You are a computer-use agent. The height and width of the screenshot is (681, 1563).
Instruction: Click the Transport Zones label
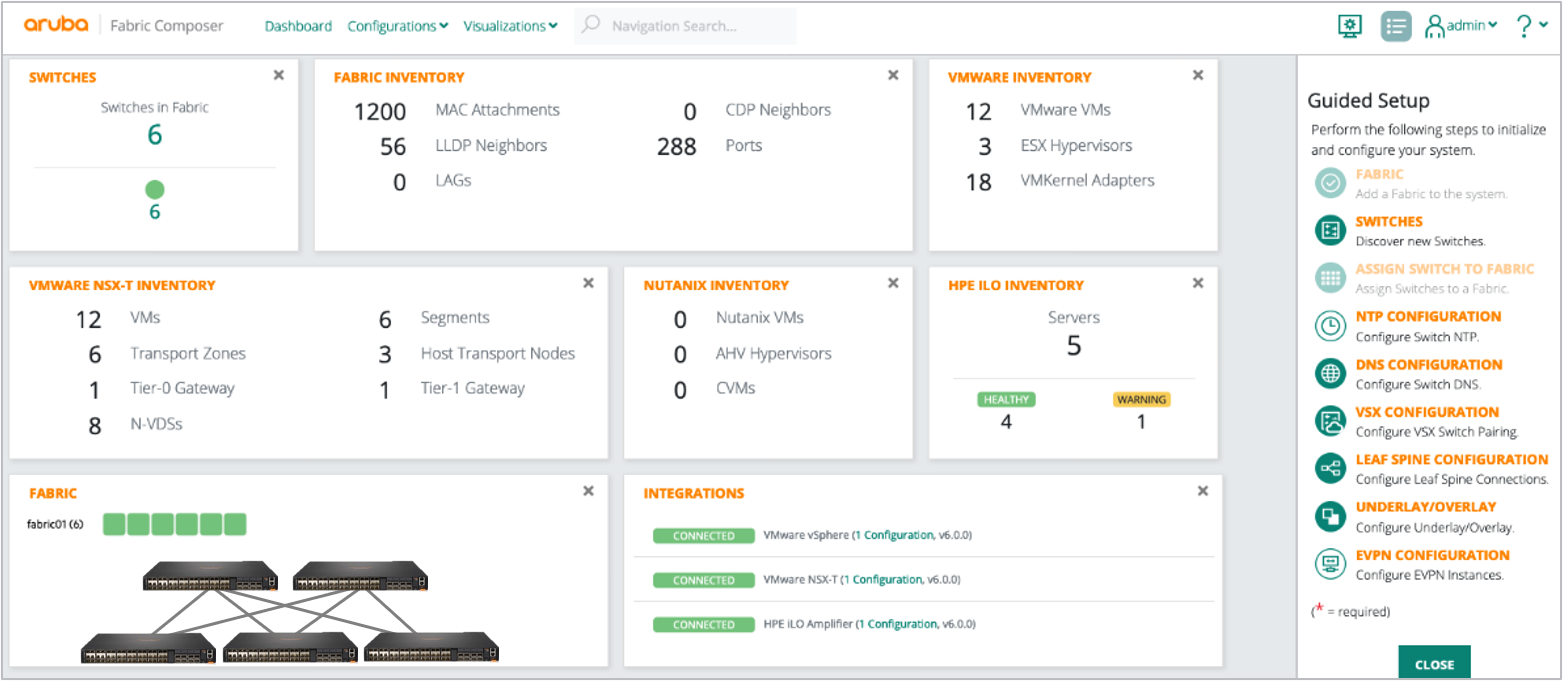coord(188,353)
